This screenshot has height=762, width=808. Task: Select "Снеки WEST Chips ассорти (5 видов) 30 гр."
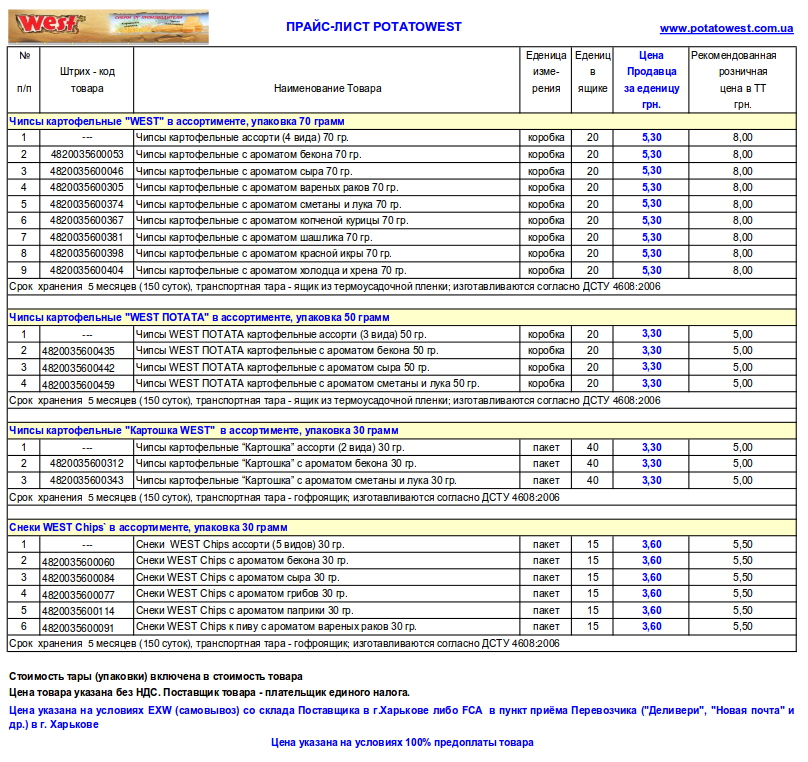coord(240,545)
